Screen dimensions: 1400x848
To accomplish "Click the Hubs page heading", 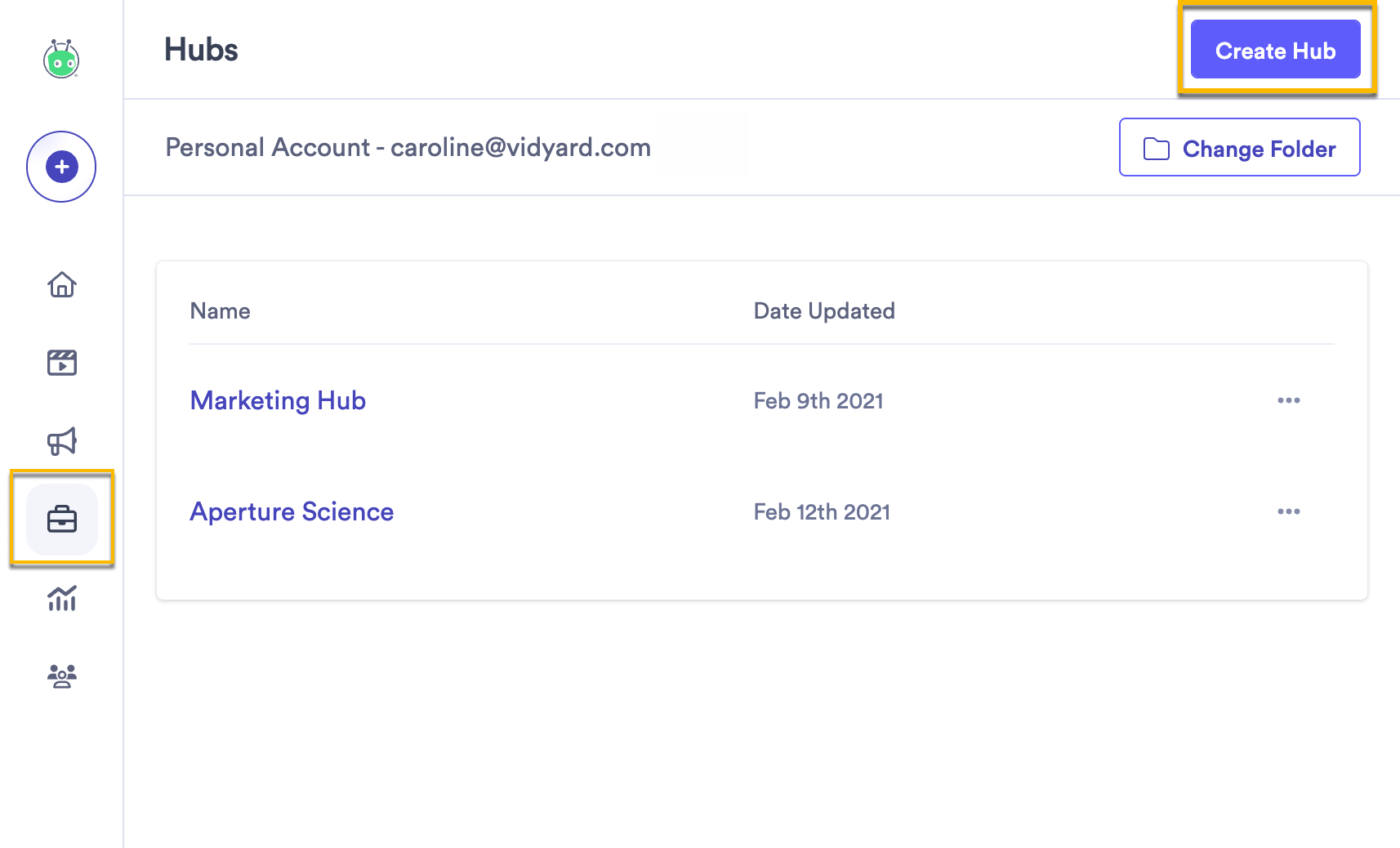I will coord(200,50).
